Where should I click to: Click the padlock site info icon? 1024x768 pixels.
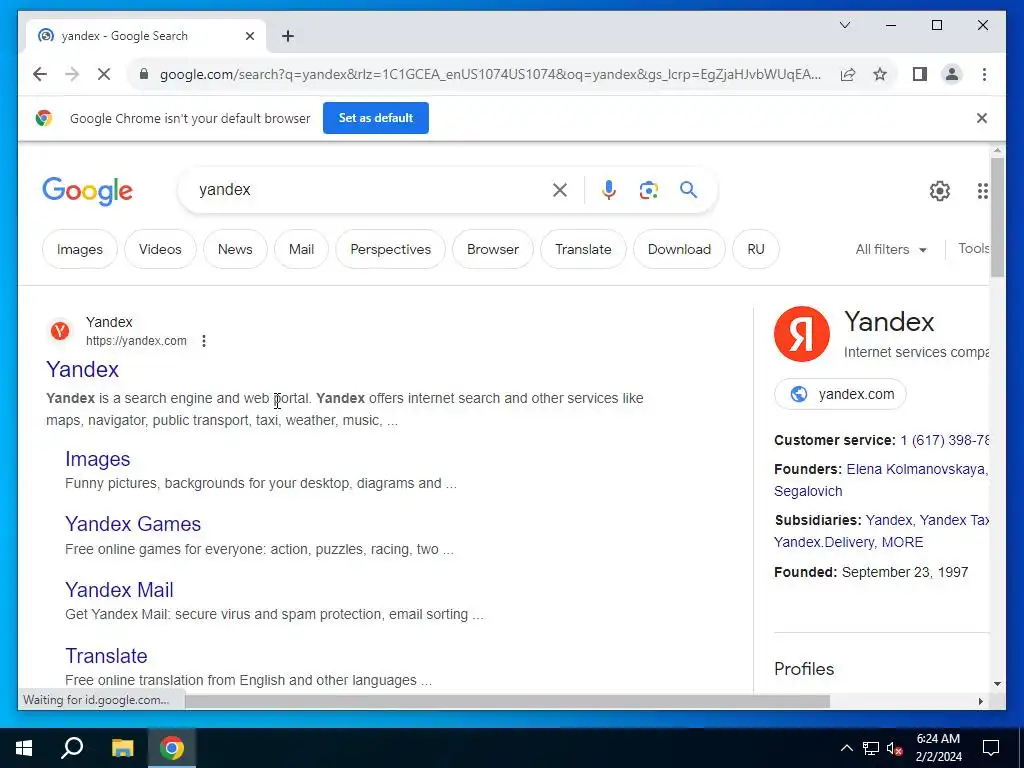click(x=144, y=74)
